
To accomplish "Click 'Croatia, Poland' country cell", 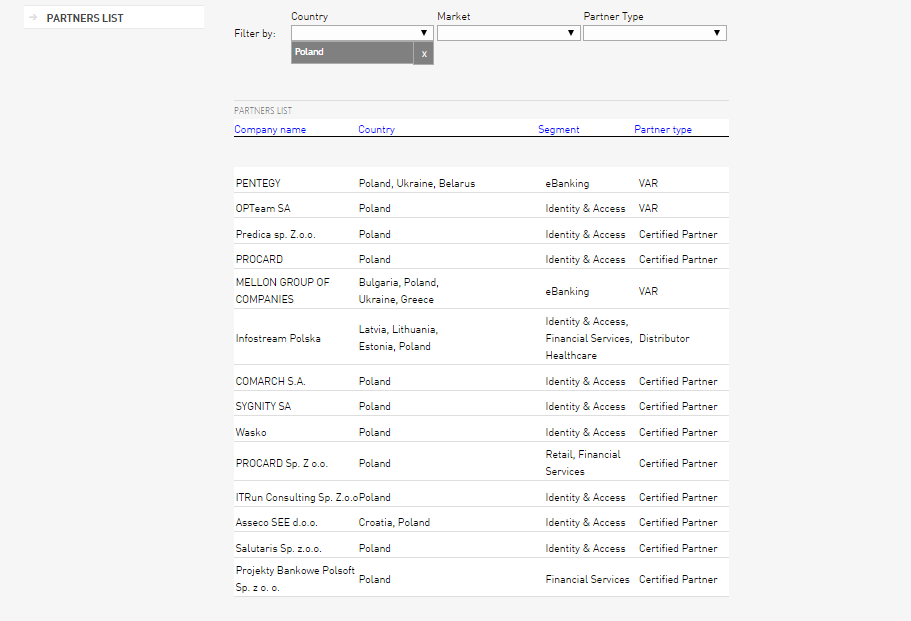I will pos(394,522).
